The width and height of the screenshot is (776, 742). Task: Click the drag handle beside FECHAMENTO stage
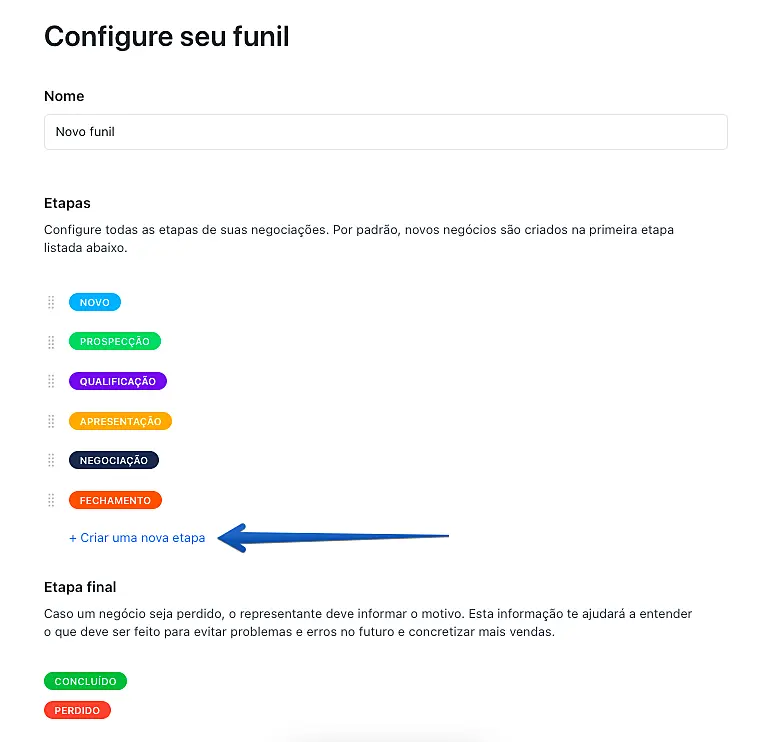pyautogui.click(x=51, y=500)
